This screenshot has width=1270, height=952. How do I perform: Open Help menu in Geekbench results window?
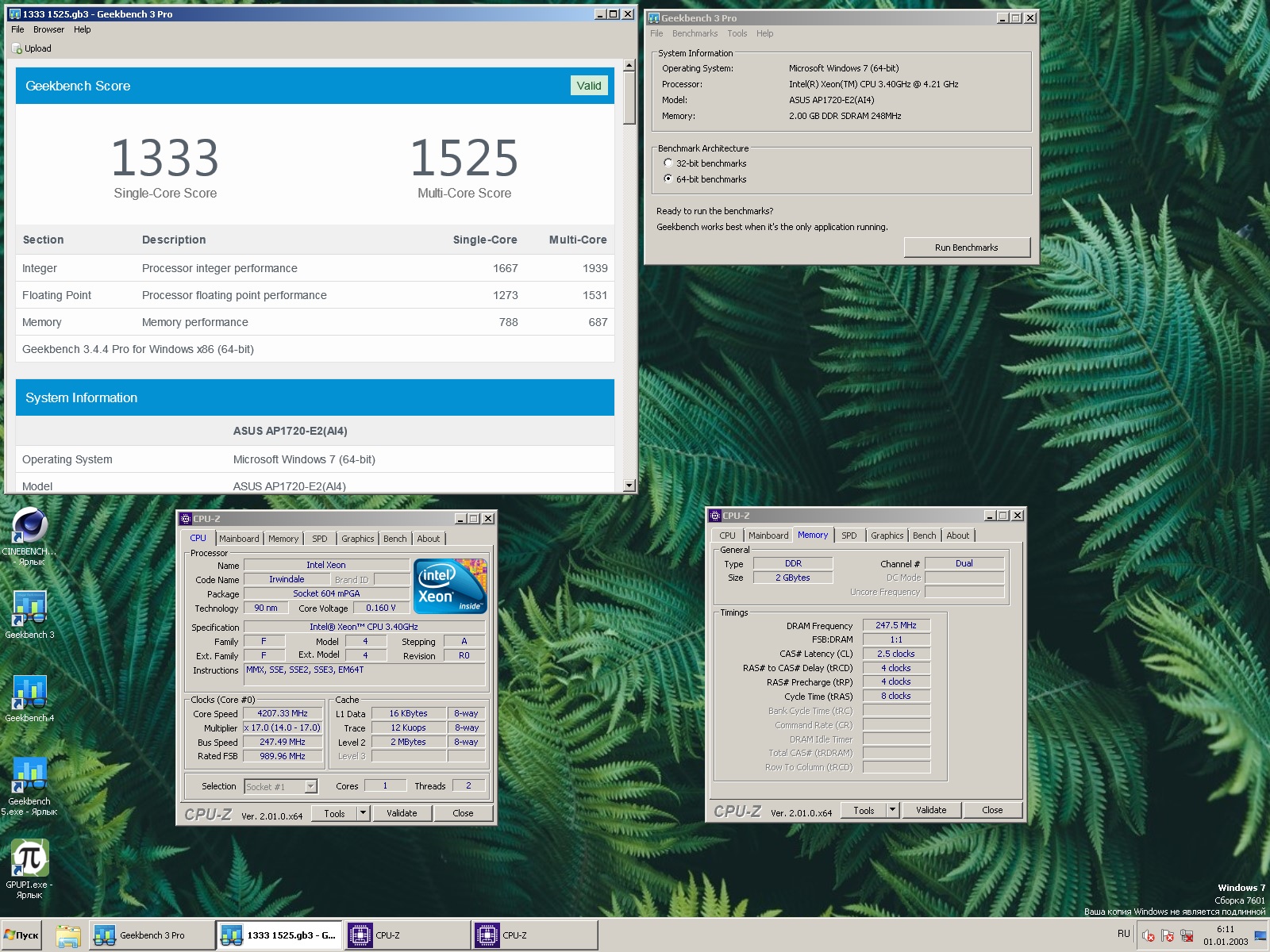click(83, 29)
